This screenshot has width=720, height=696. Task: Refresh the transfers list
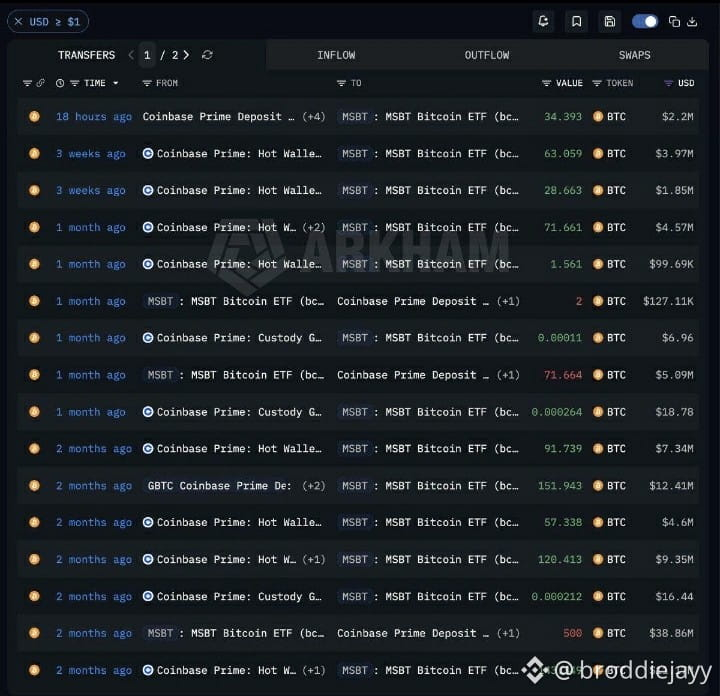point(207,55)
